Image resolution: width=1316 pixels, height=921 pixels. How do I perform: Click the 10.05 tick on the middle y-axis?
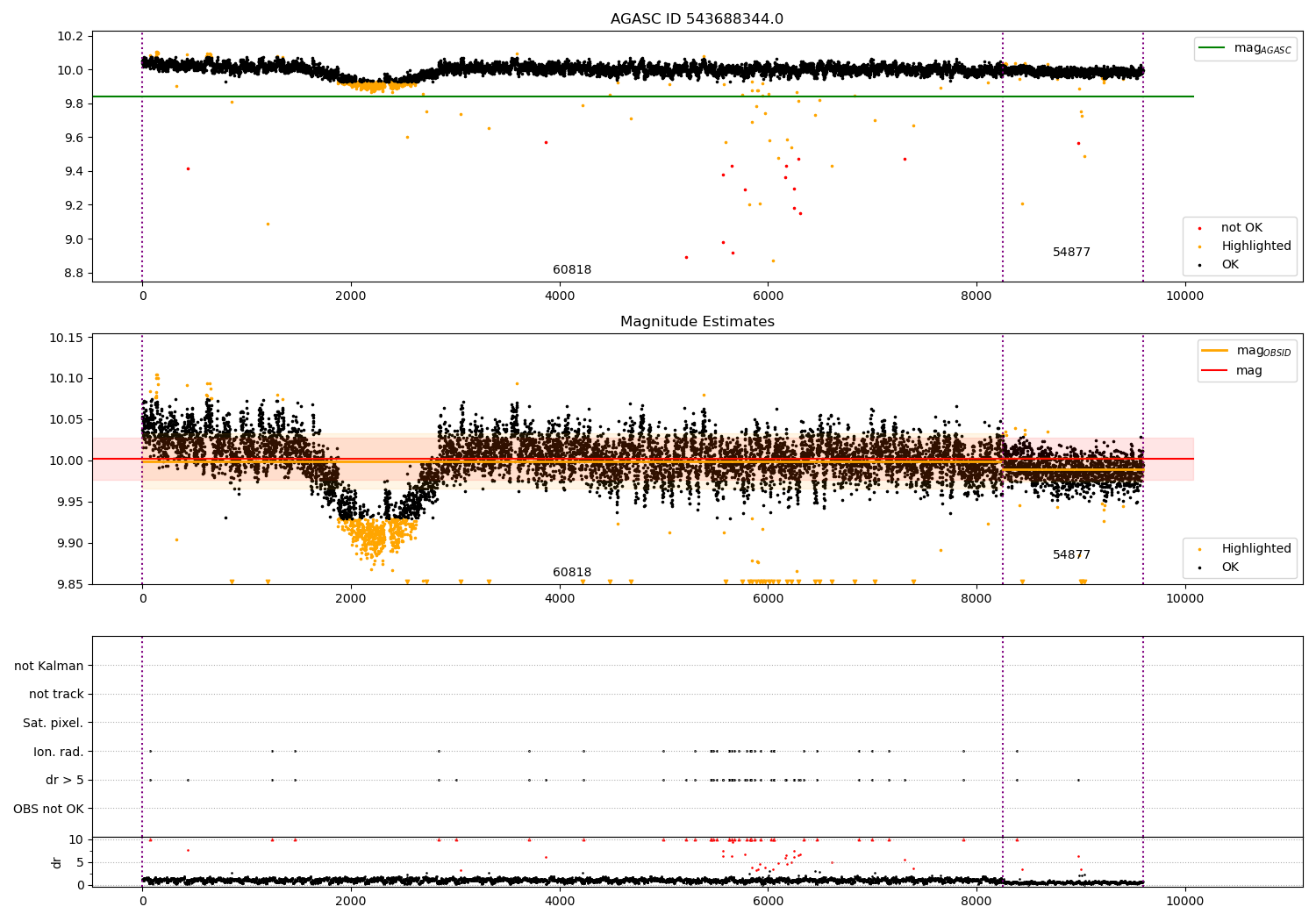click(67, 419)
